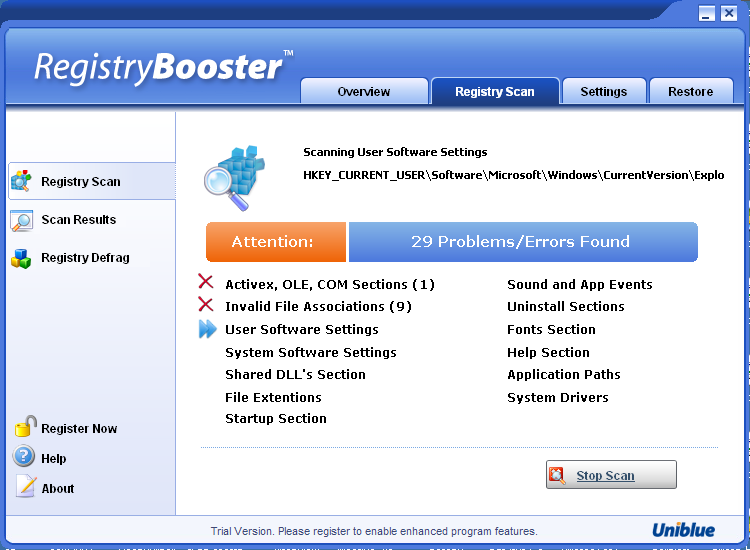Select the Registry Scan tab

click(495, 91)
